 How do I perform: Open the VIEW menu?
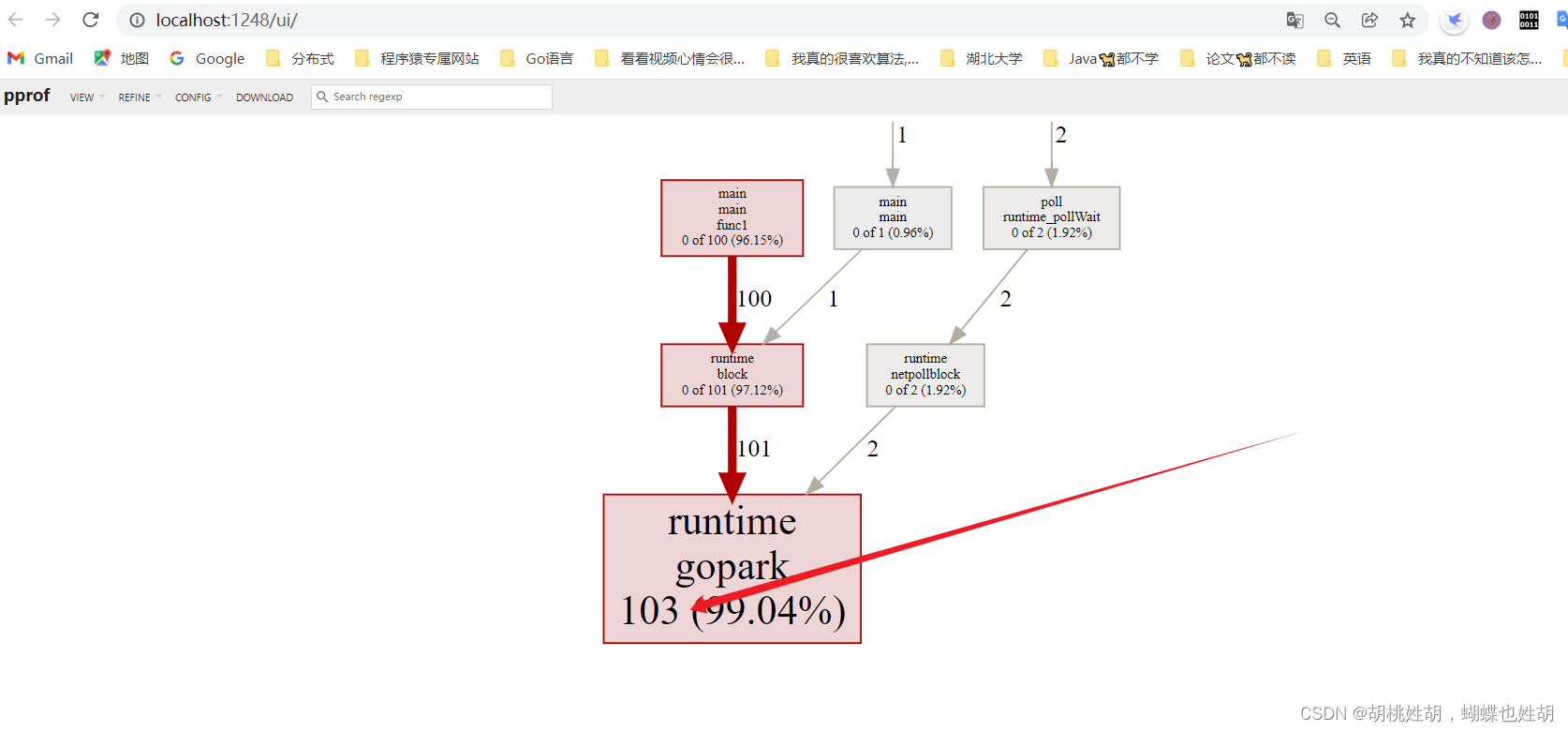(x=87, y=97)
